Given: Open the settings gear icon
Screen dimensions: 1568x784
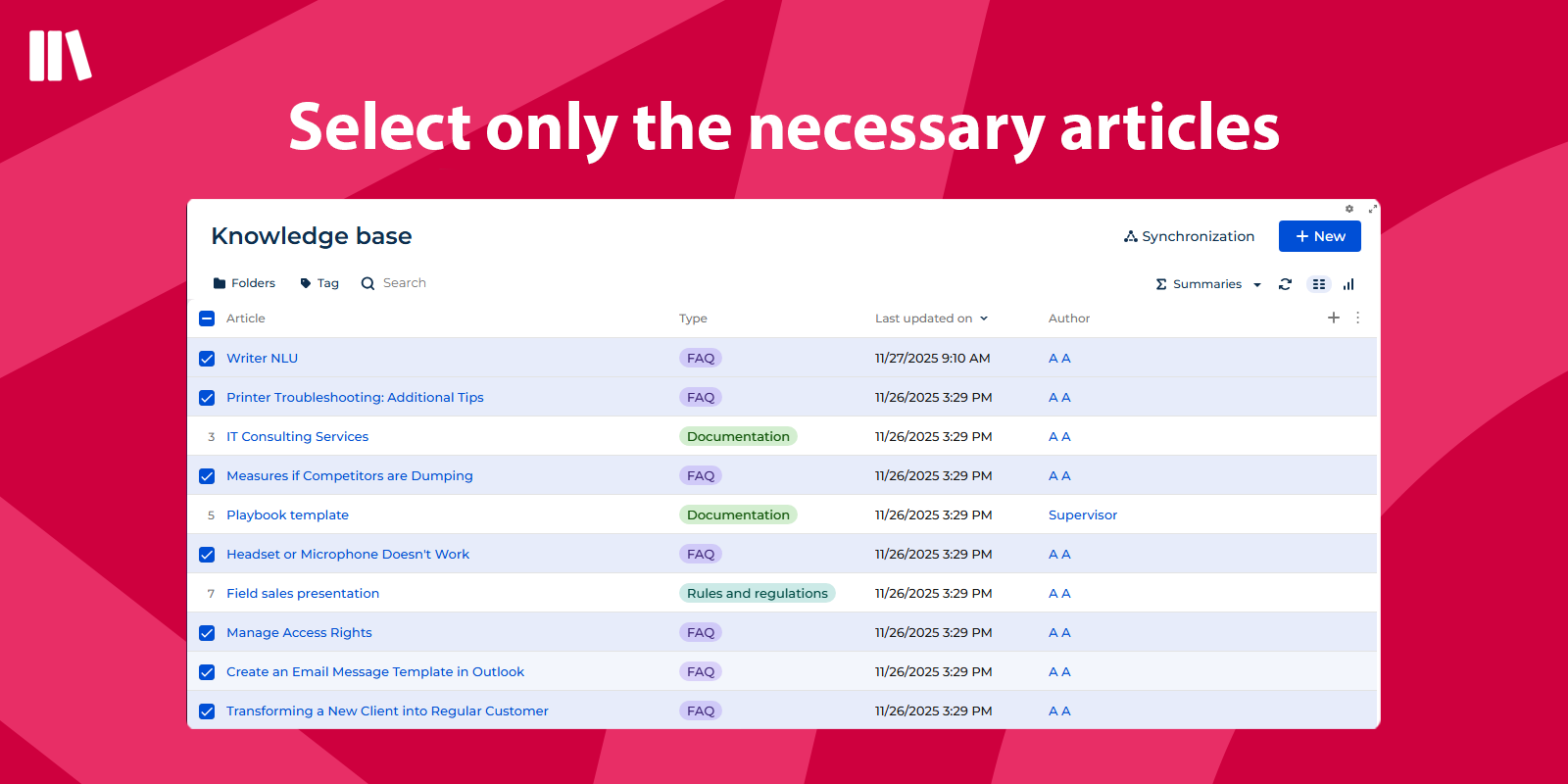Looking at the screenshot, I should (1349, 209).
